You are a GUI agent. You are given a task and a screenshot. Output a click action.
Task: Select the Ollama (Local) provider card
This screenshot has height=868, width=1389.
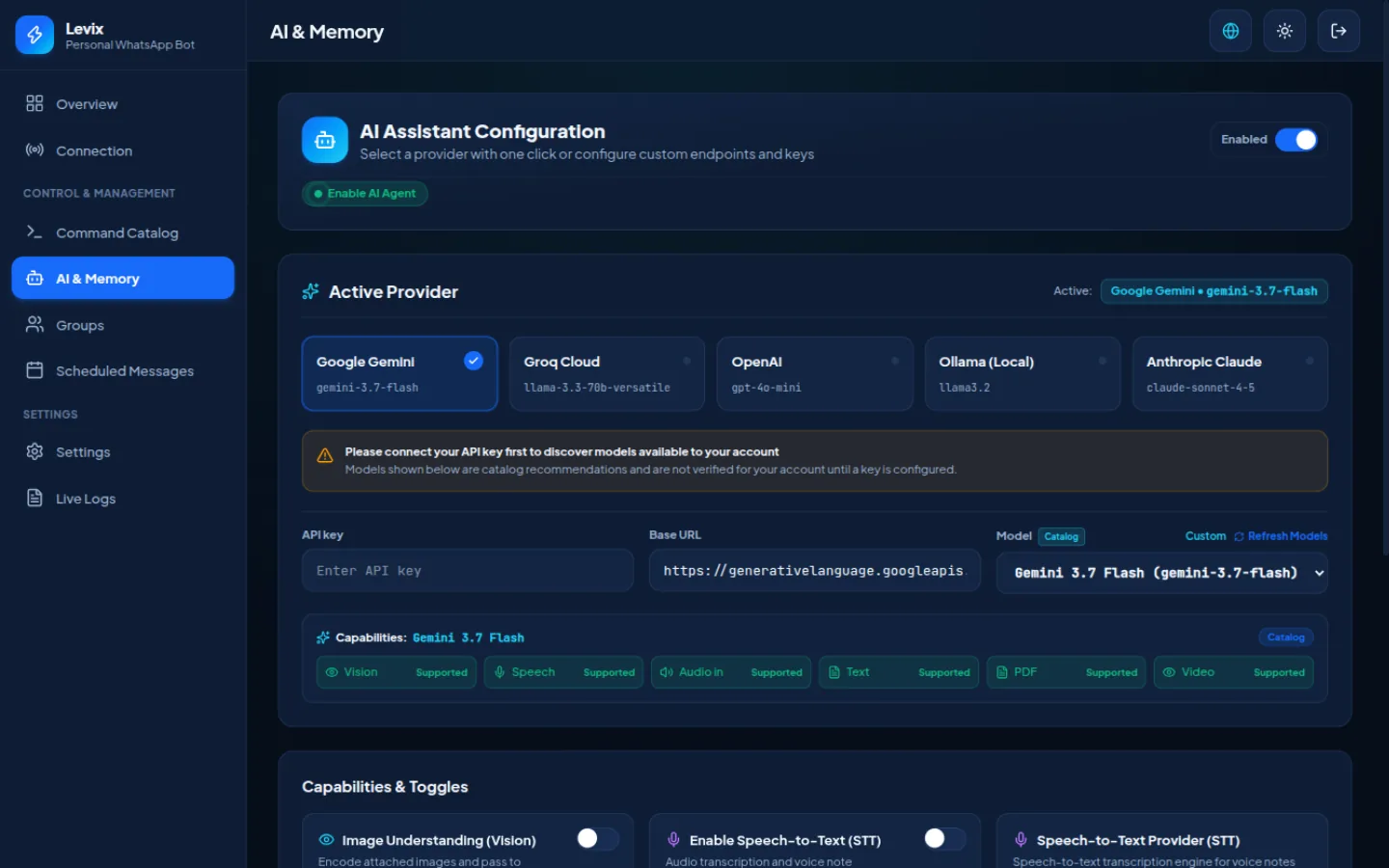[x=1022, y=373]
